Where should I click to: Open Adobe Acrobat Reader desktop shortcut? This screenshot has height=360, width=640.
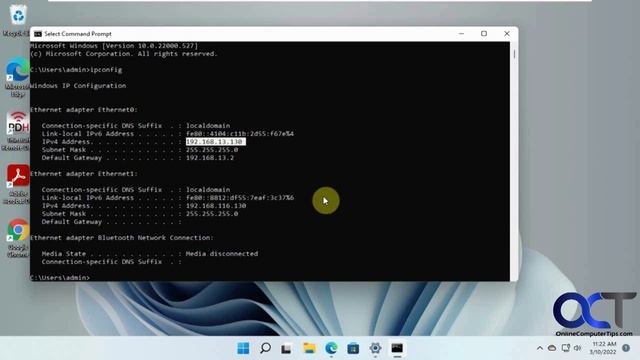pos(17,184)
